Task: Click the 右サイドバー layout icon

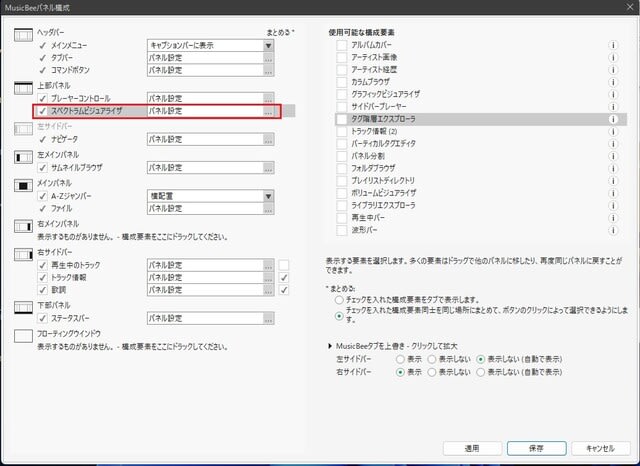Action: tap(23, 255)
